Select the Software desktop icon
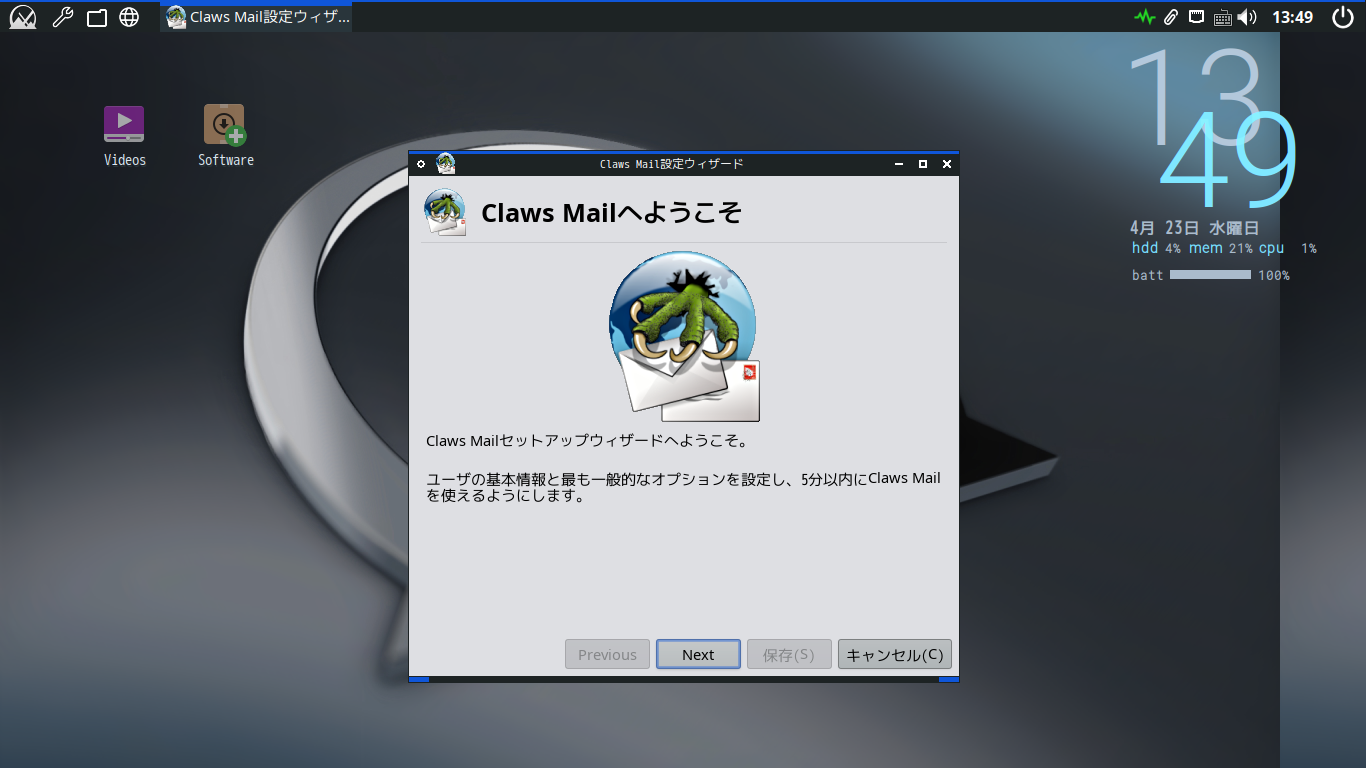Image resolution: width=1366 pixels, height=768 pixels. pyautogui.click(x=225, y=136)
